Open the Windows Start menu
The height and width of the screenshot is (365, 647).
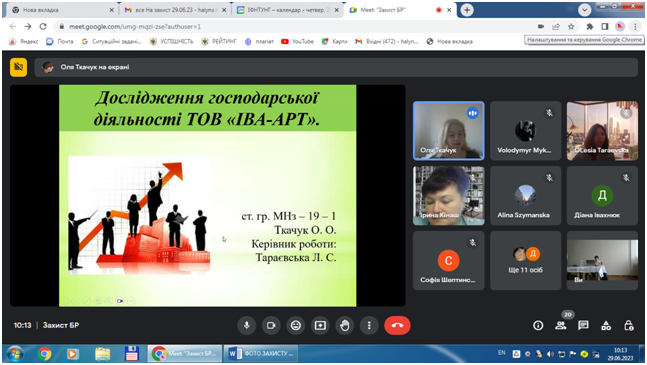[15, 354]
